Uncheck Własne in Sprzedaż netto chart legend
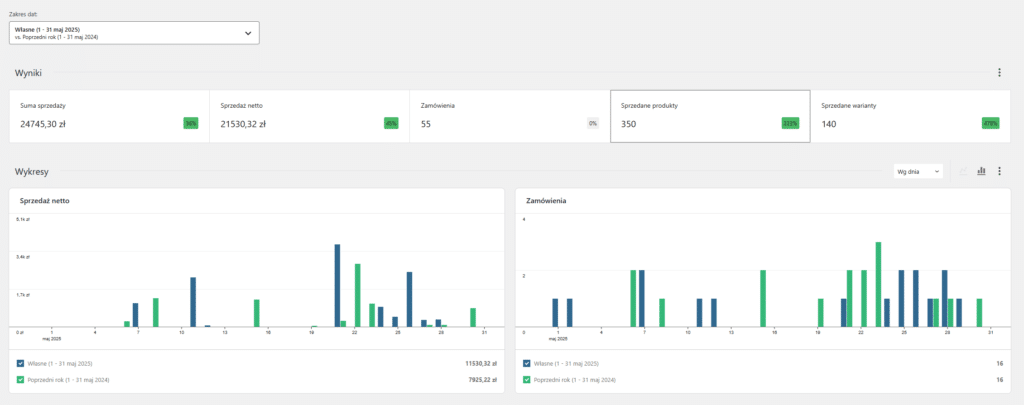This screenshot has height=405, width=1024. (21, 364)
